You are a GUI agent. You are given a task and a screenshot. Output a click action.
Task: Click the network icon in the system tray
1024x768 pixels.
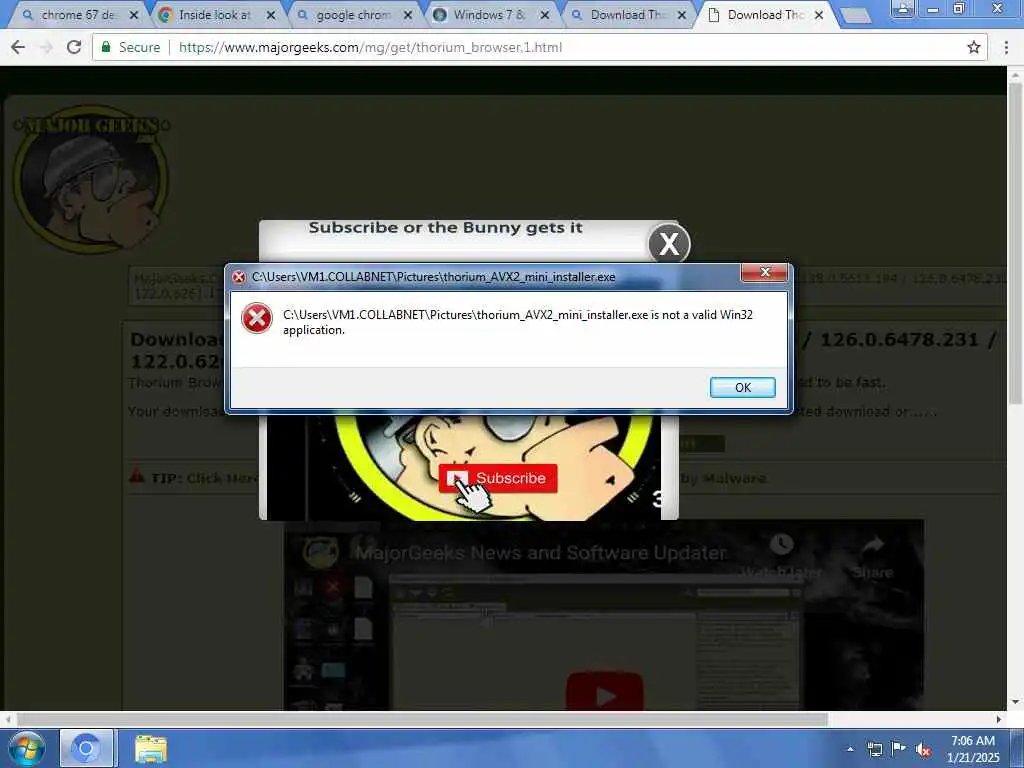pyautogui.click(x=875, y=749)
